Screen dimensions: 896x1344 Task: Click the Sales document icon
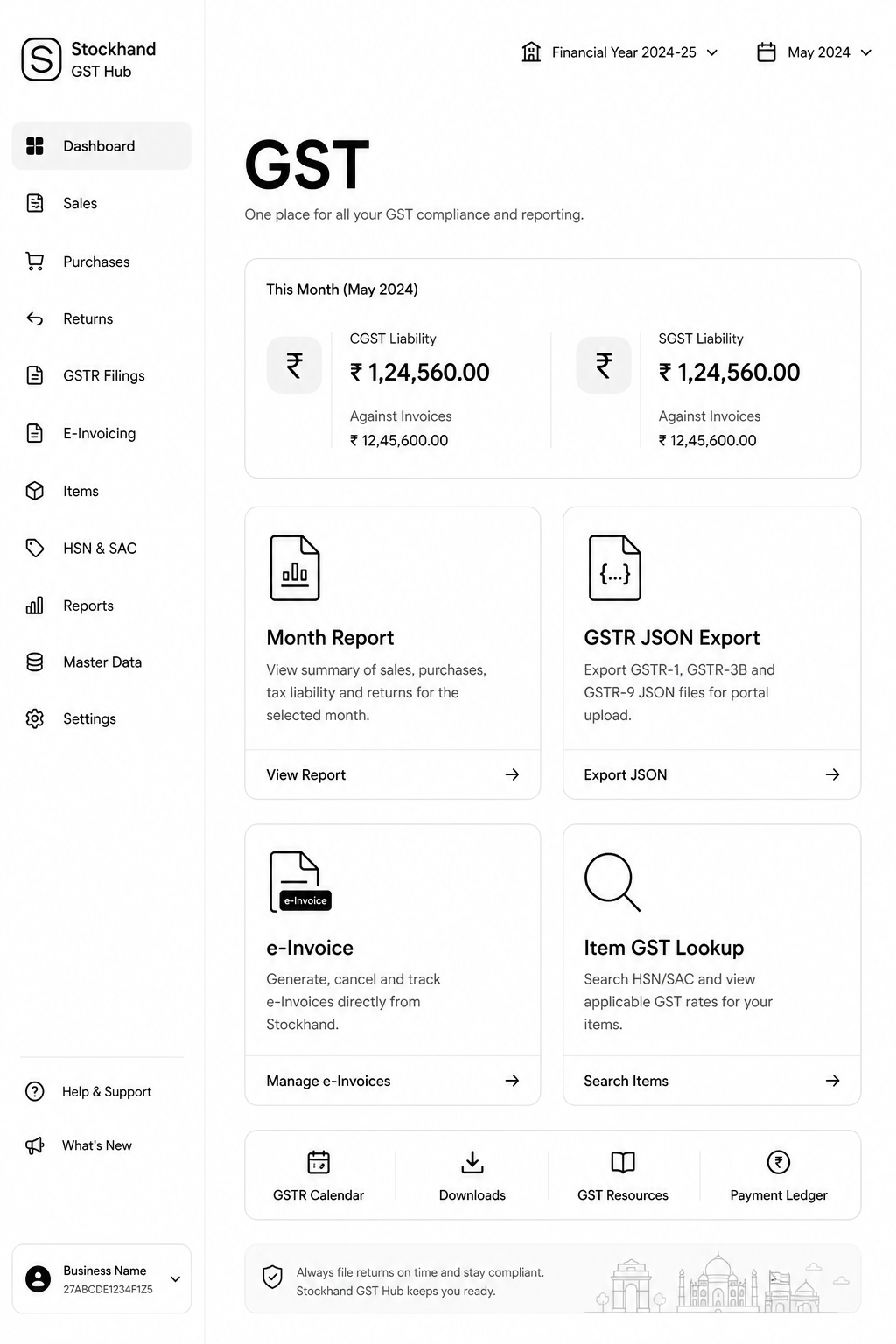35,203
